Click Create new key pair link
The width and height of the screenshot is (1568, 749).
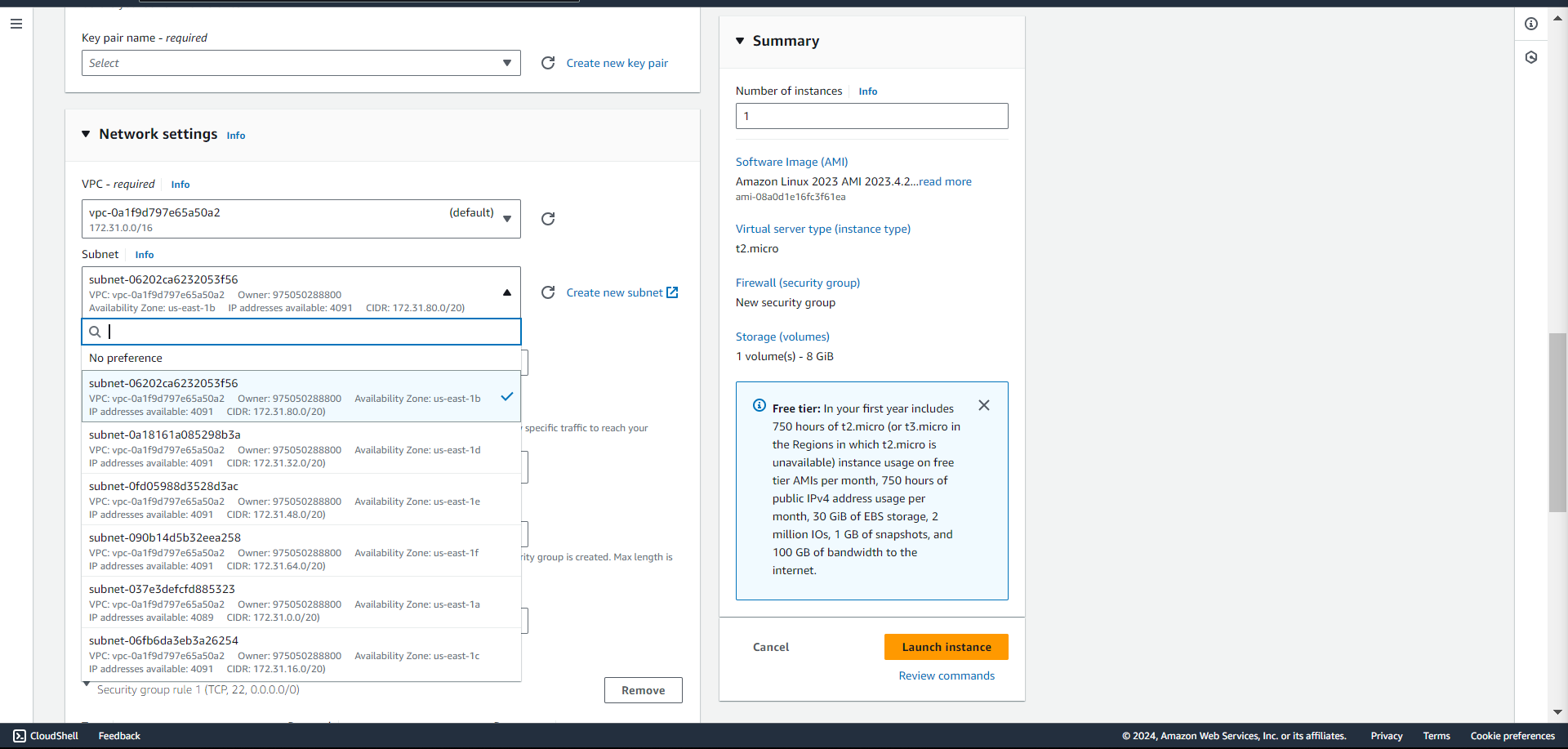tap(617, 63)
